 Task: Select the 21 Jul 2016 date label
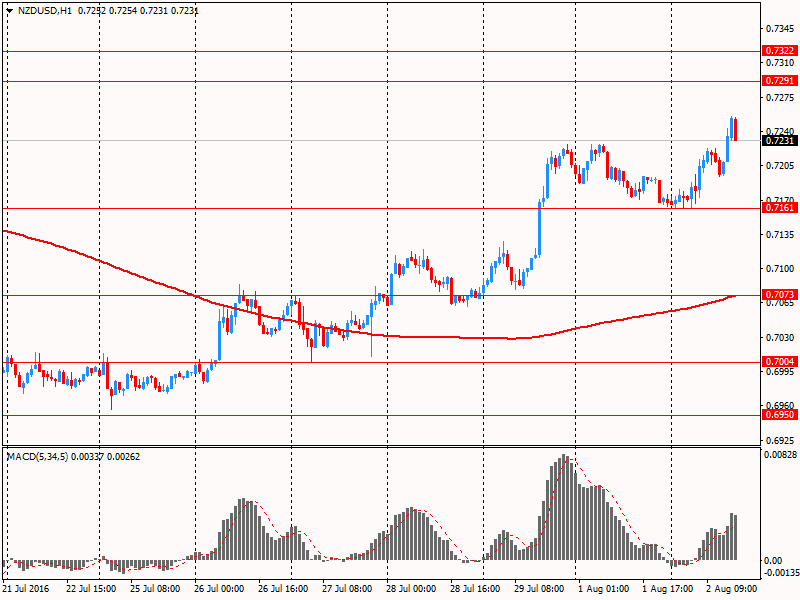[26, 589]
